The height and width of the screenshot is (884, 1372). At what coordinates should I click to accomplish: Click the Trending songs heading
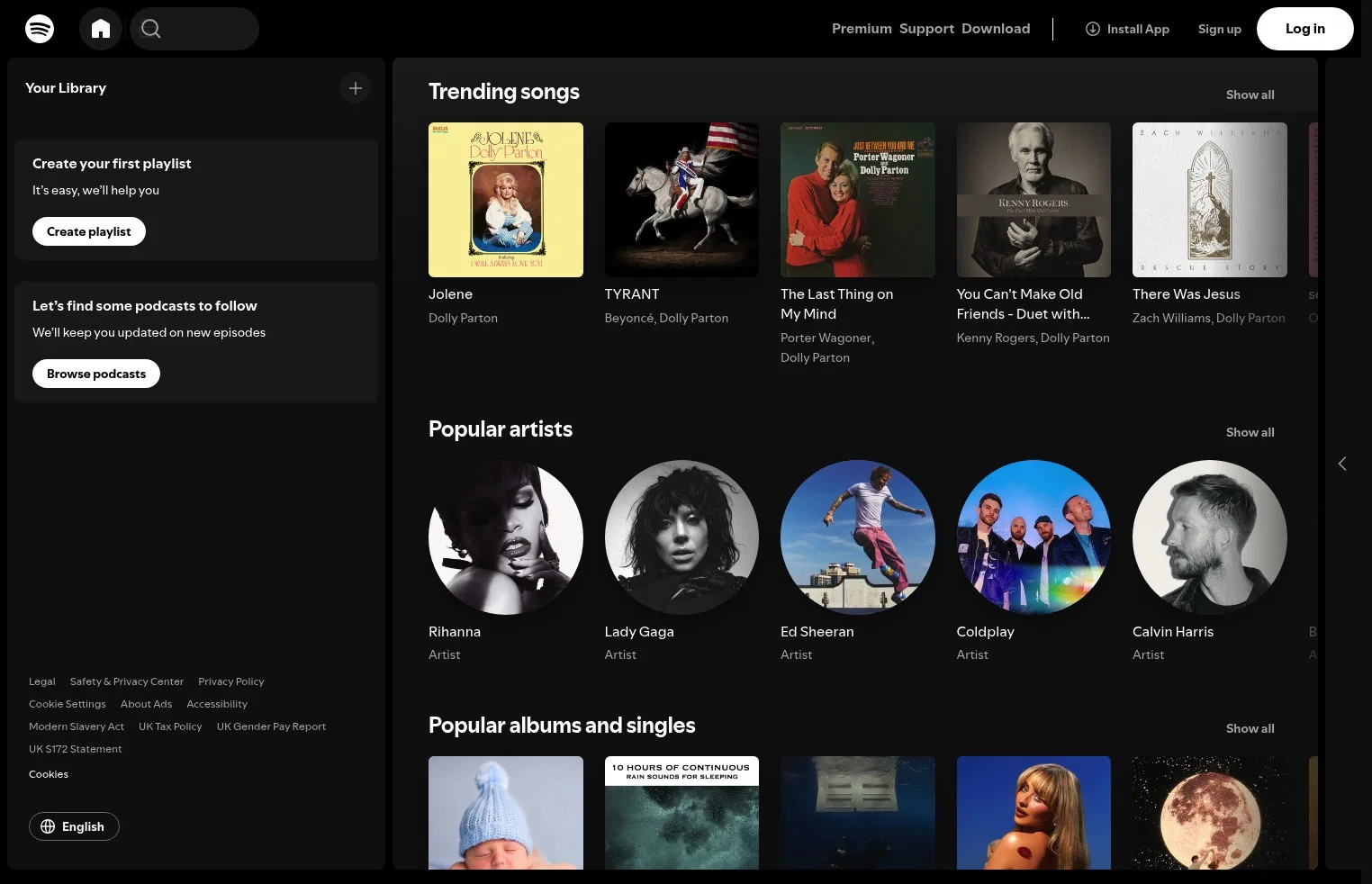tap(504, 92)
